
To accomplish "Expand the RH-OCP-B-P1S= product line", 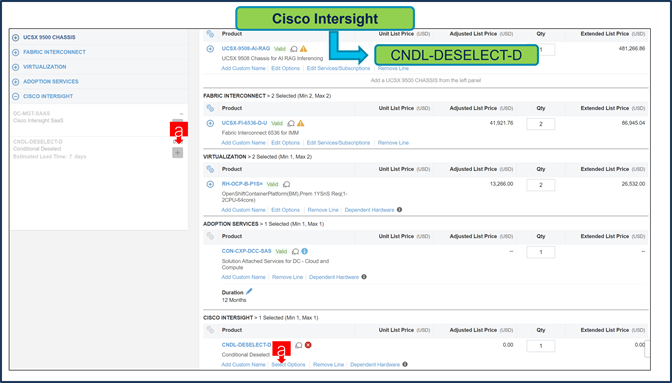I will tap(210, 184).
